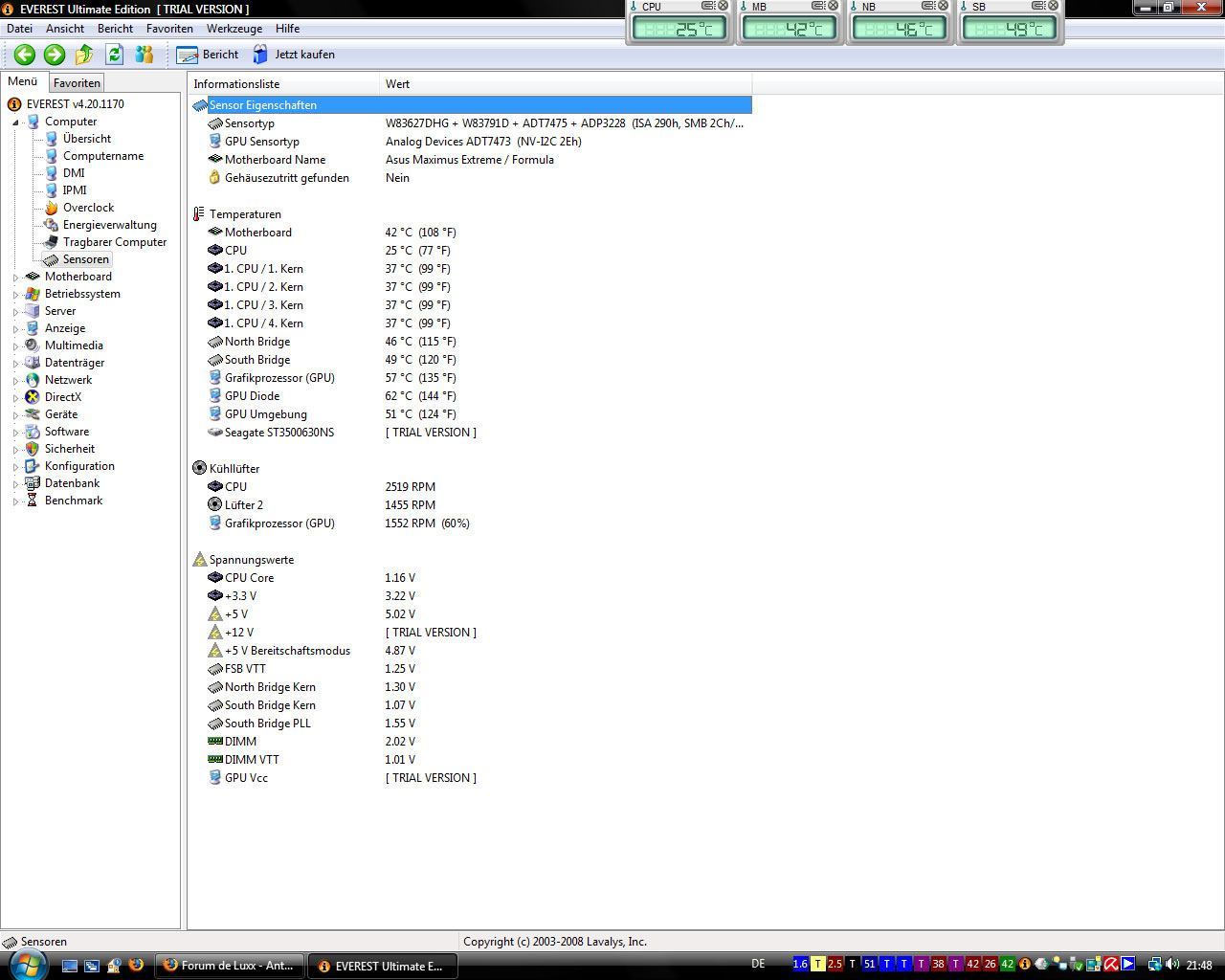Image resolution: width=1225 pixels, height=980 pixels.
Task: Select the Gehäusezutritt gefunden lock icon
Action: (214, 178)
